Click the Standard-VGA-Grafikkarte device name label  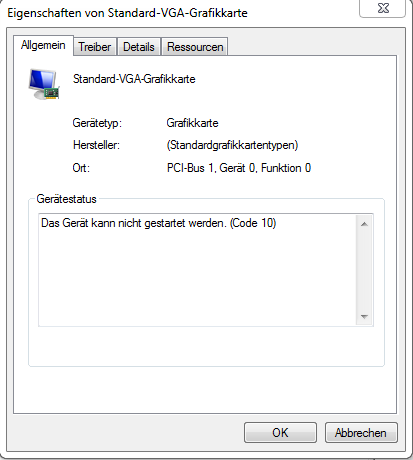[x=134, y=79]
